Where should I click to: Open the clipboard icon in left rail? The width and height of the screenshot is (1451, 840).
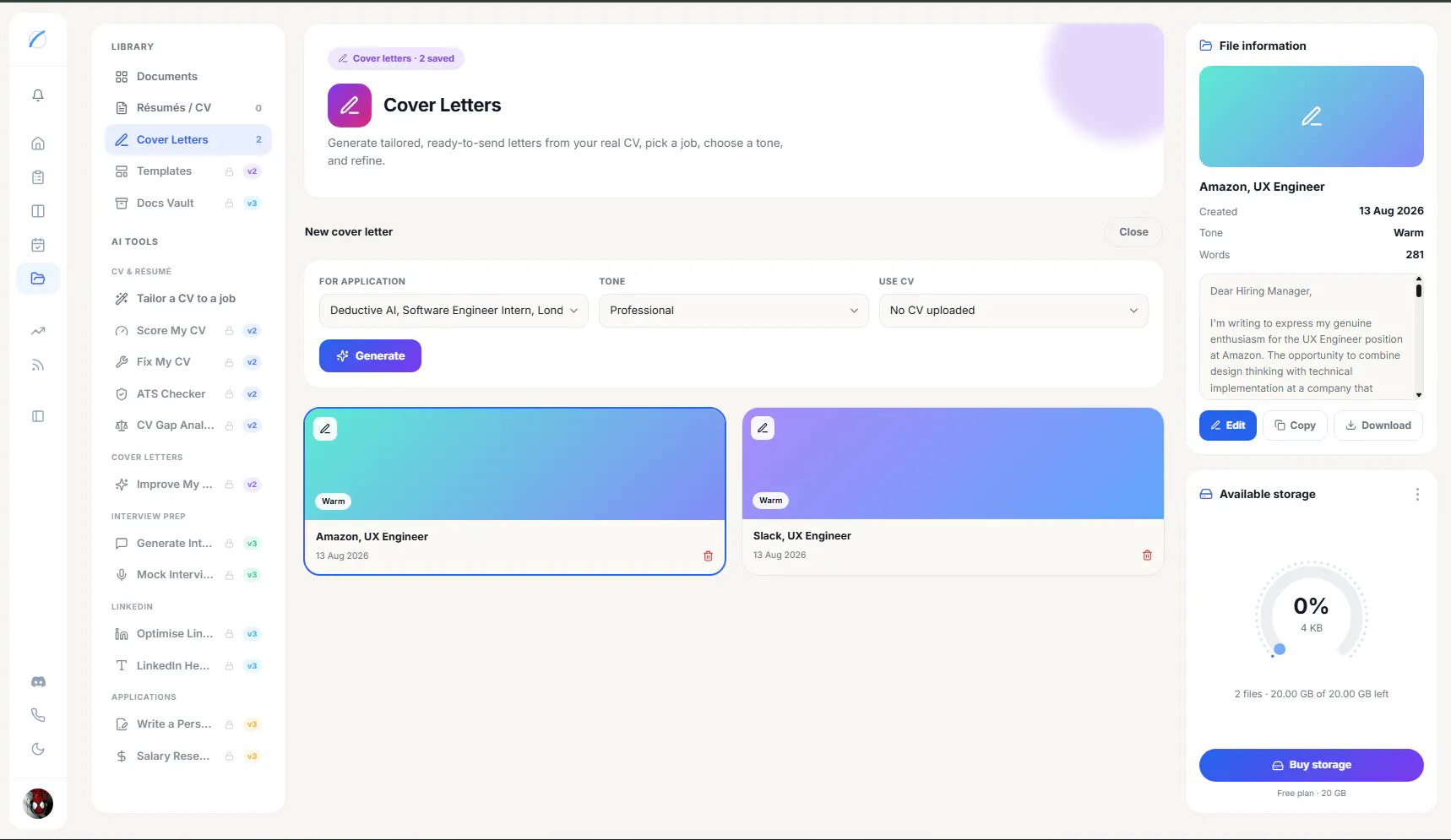point(38,177)
